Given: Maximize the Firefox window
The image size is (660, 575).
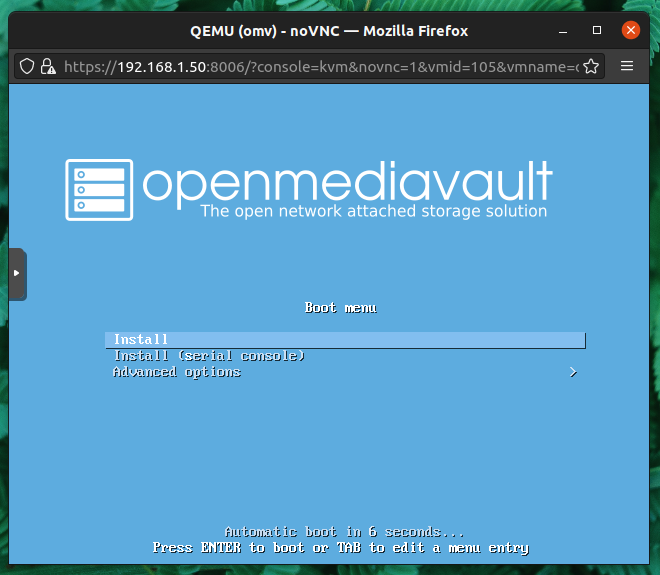Looking at the screenshot, I should [x=596, y=30].
